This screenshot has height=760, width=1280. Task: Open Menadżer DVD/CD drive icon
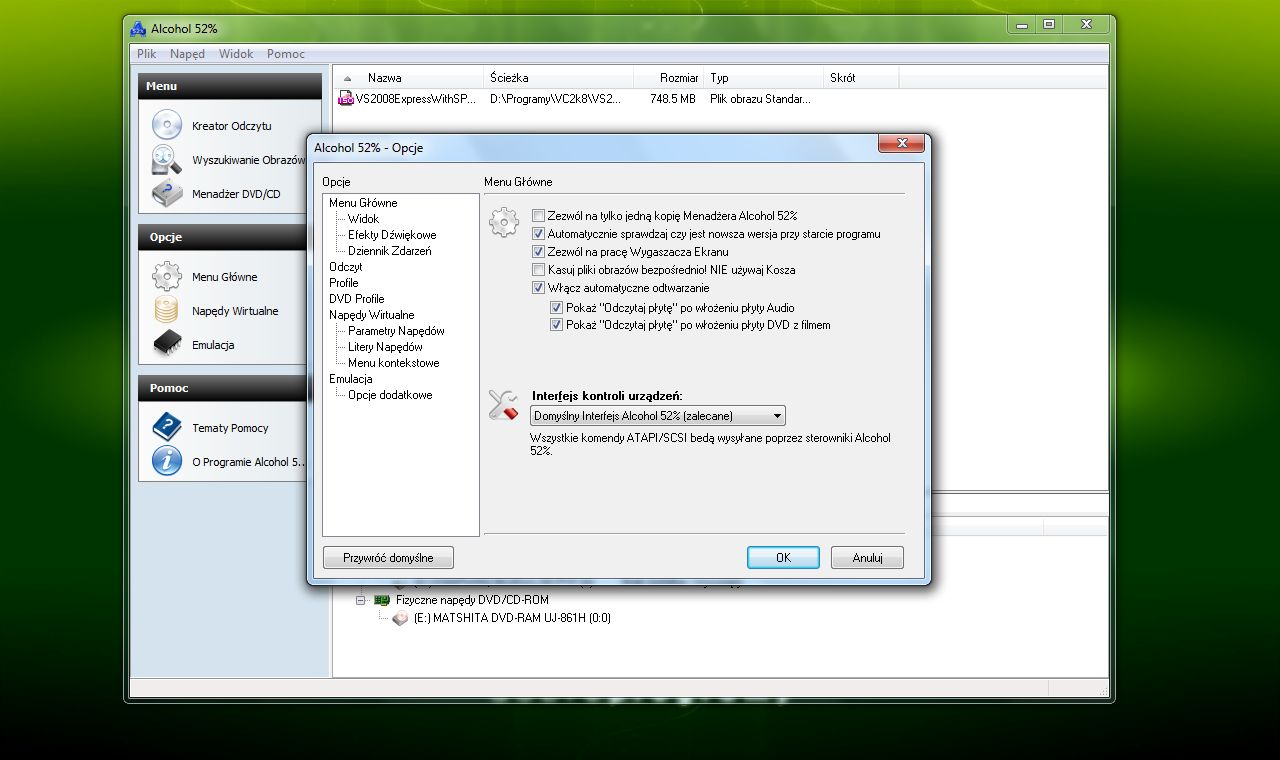point(166,193)
